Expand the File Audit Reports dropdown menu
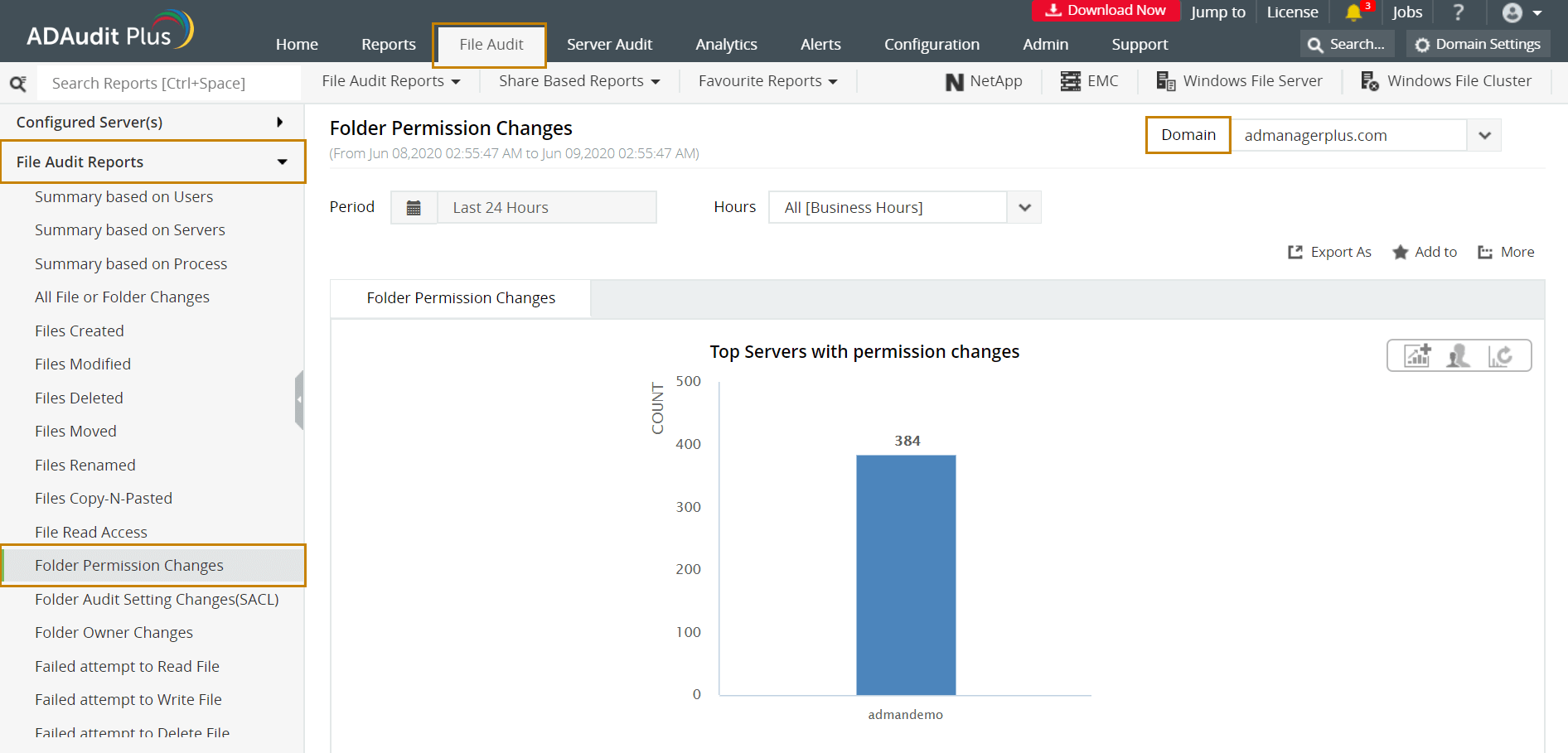This screenshot has width=1568, height=753. 391,81
